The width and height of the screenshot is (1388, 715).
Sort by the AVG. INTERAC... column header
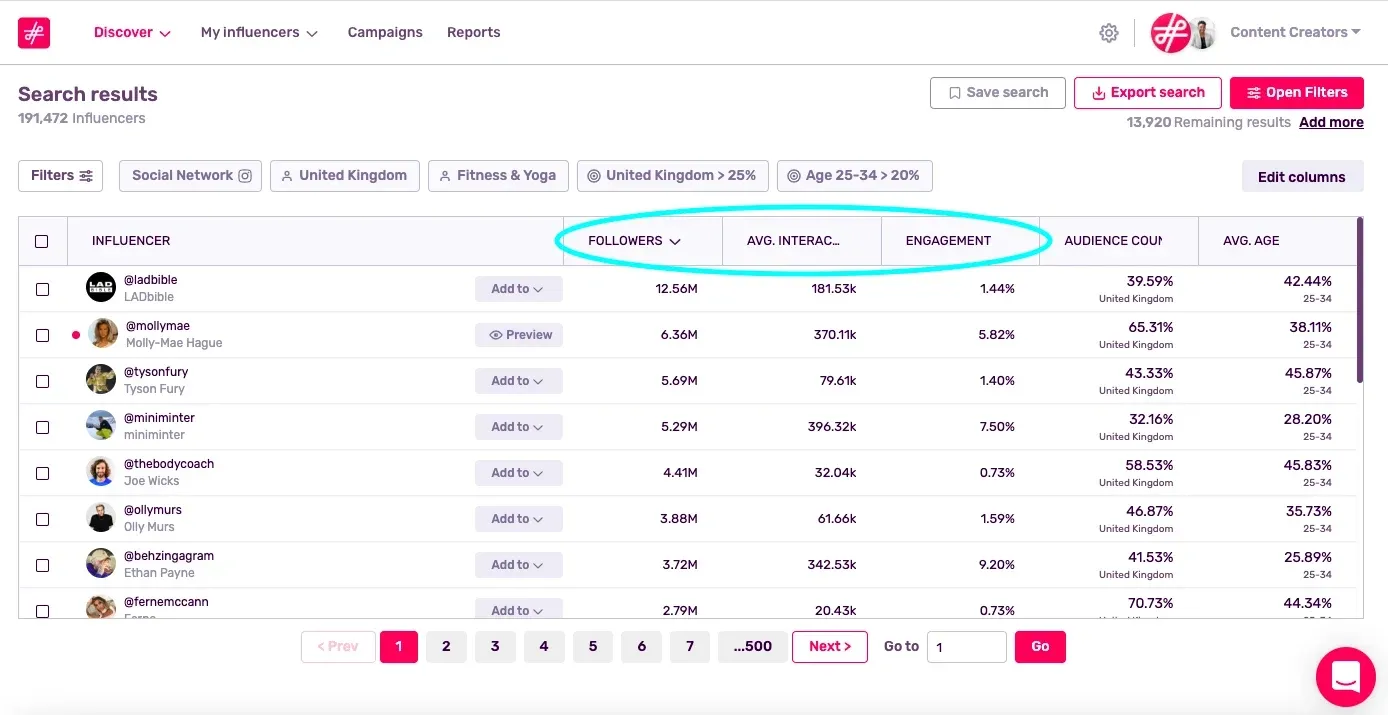click(793, 241)
